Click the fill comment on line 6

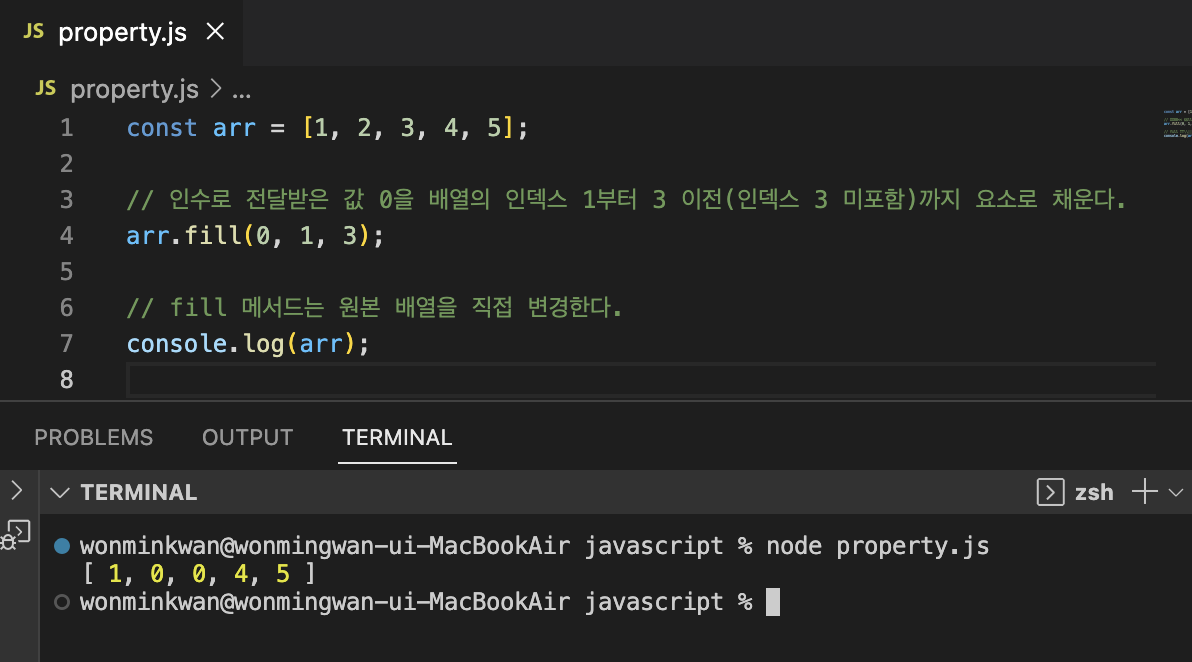[374, 307]
